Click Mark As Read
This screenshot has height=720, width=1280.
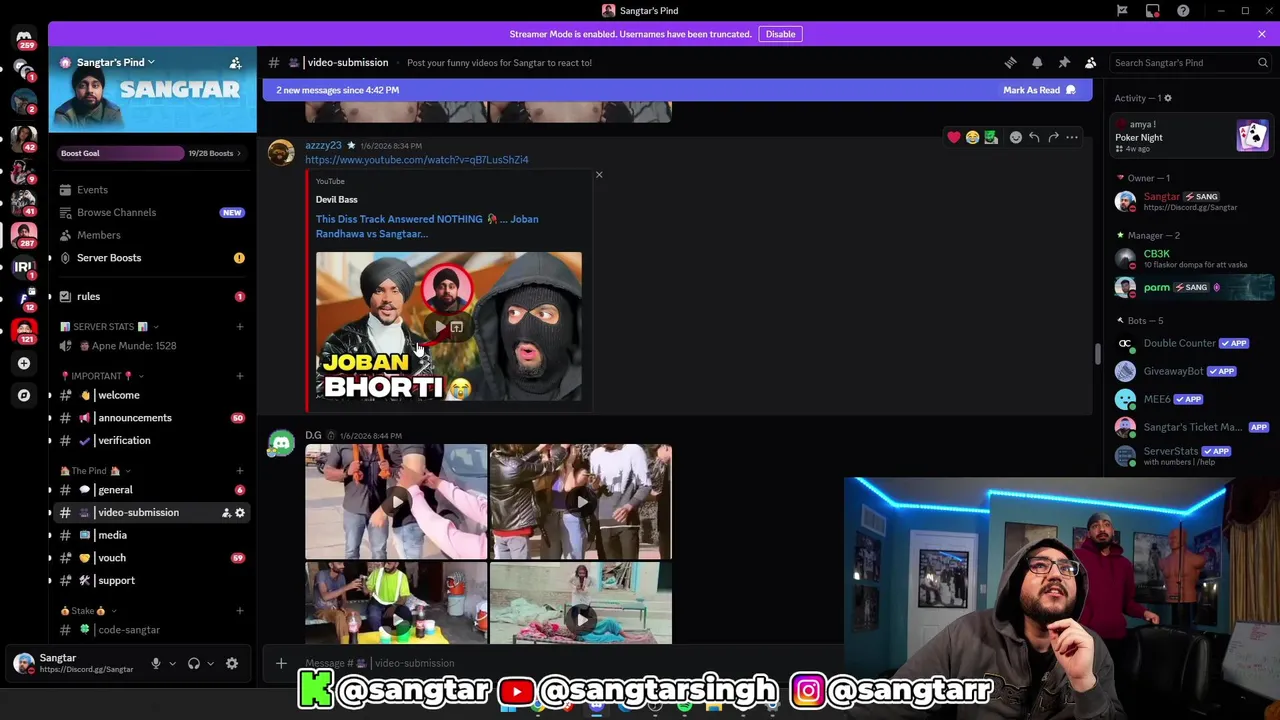1040,90
